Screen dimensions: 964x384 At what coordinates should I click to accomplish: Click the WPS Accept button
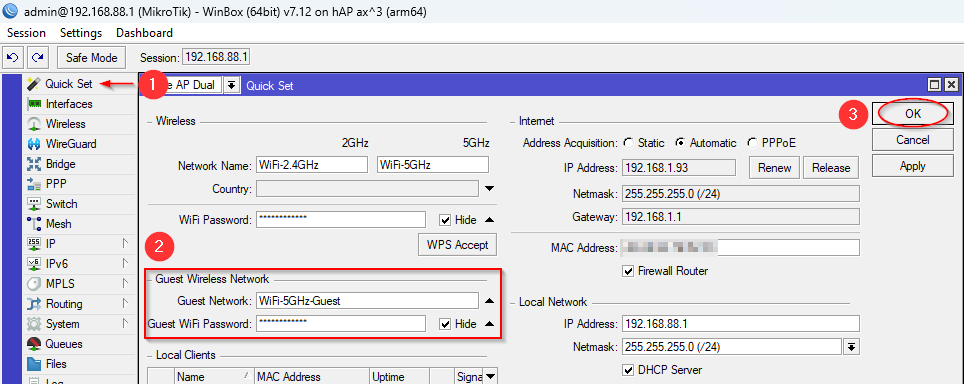point(457,245)
